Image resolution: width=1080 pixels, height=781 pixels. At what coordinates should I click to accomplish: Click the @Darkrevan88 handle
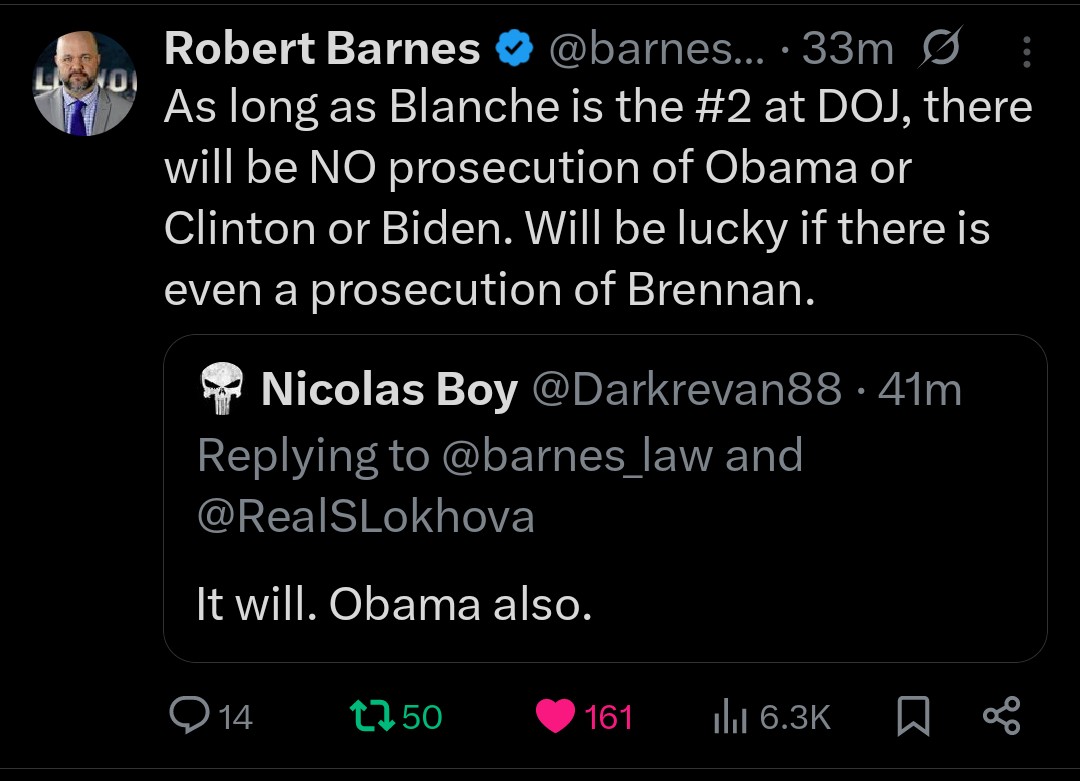coord(687,390)
